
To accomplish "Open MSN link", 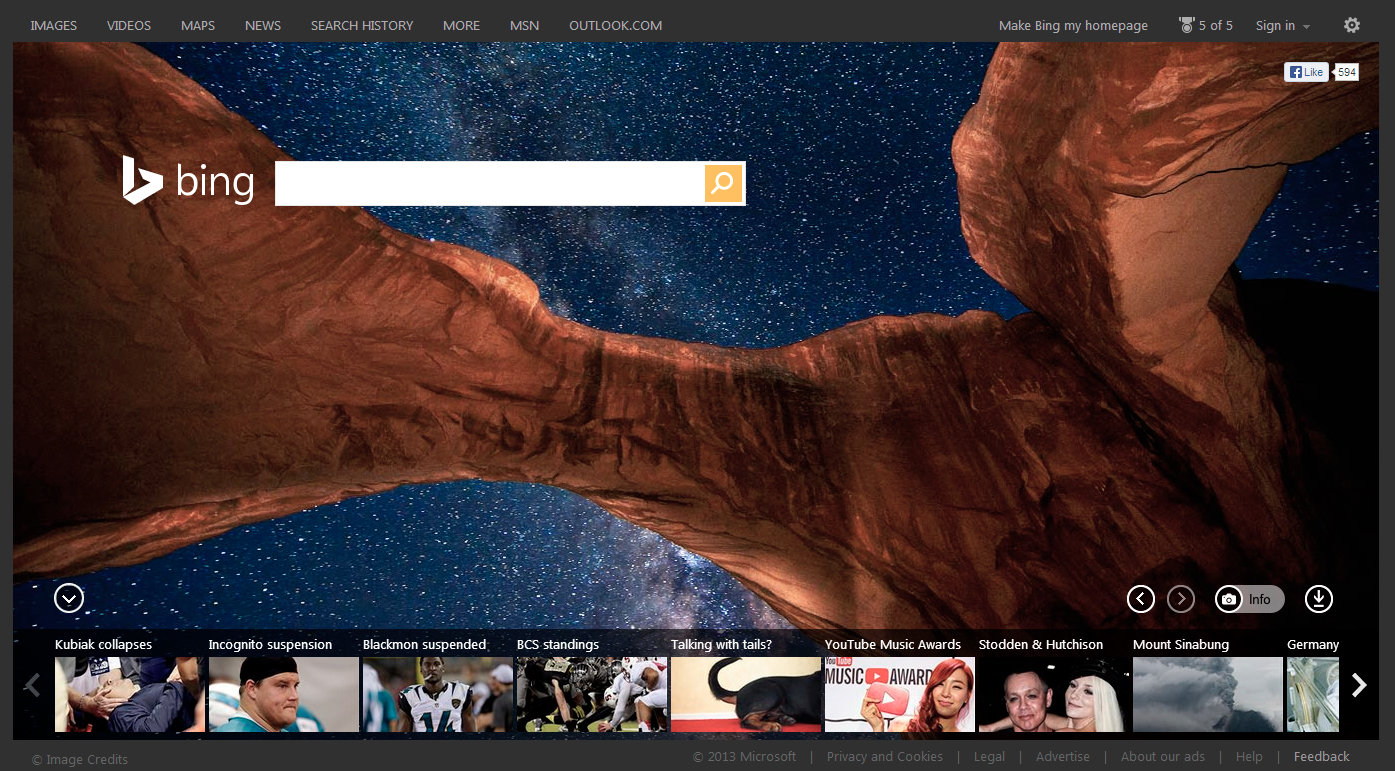I will pos(524,26).
